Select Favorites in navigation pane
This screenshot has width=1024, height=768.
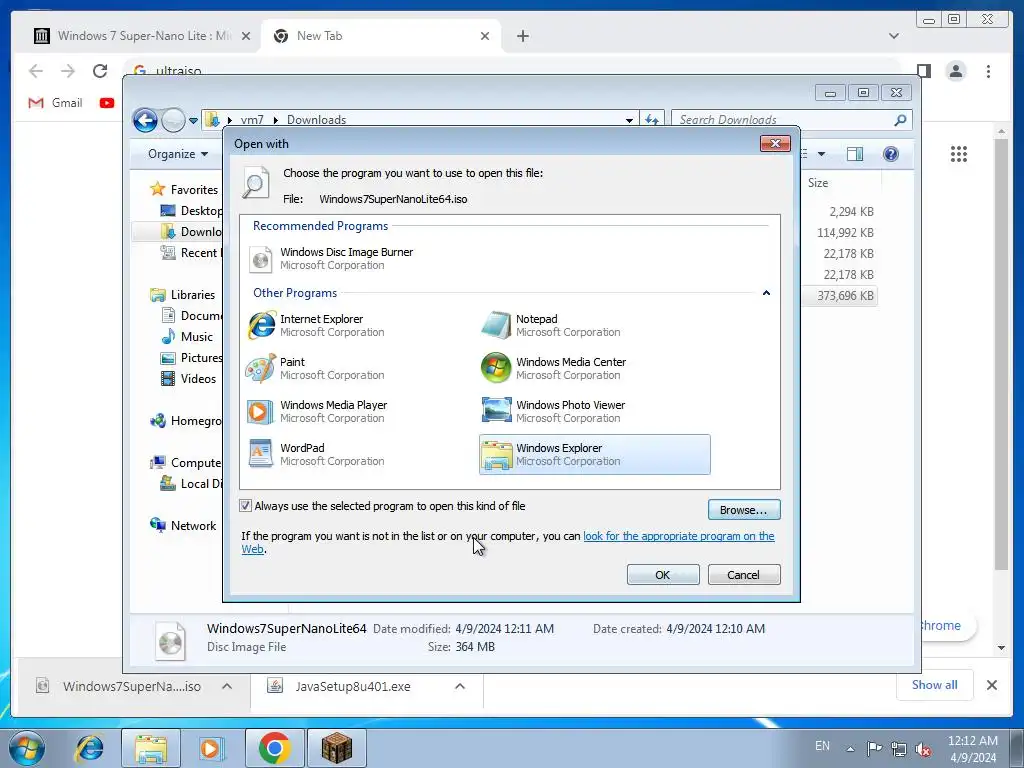pyautogui.click(x=194, y=190)
